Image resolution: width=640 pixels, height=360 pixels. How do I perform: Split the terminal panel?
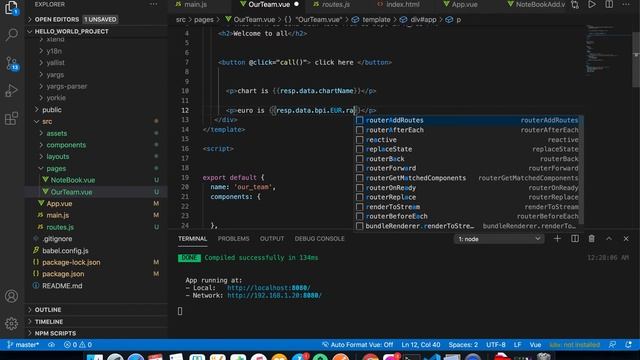click(575, 239)
